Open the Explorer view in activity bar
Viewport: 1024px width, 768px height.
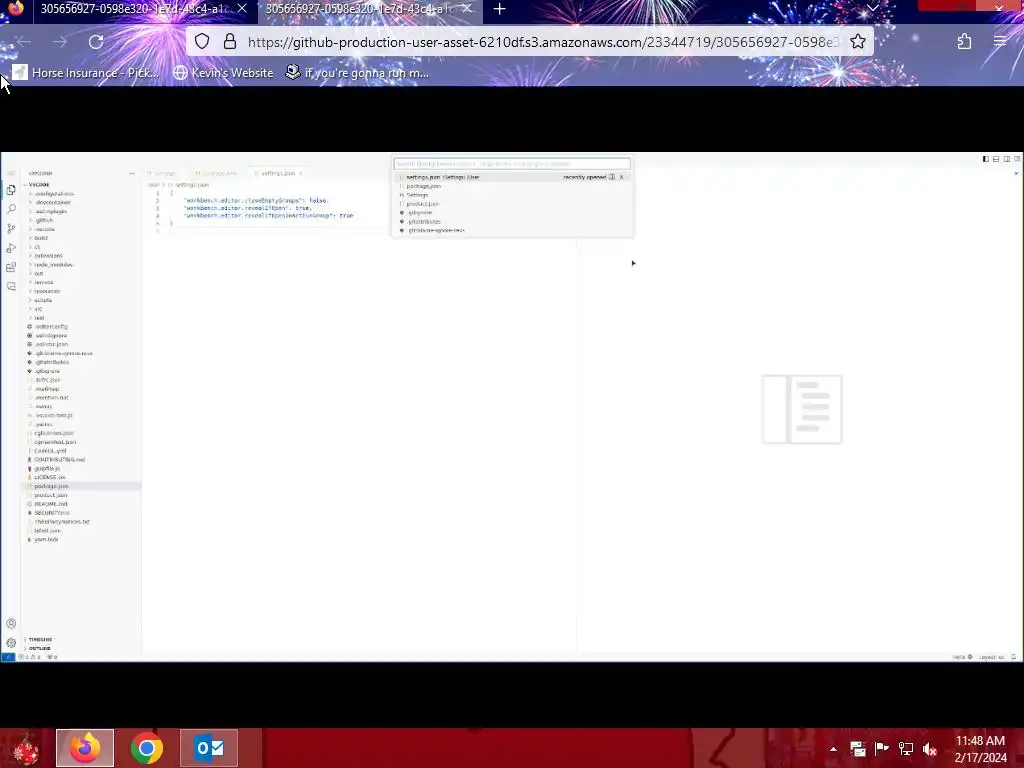click(11, 190)
